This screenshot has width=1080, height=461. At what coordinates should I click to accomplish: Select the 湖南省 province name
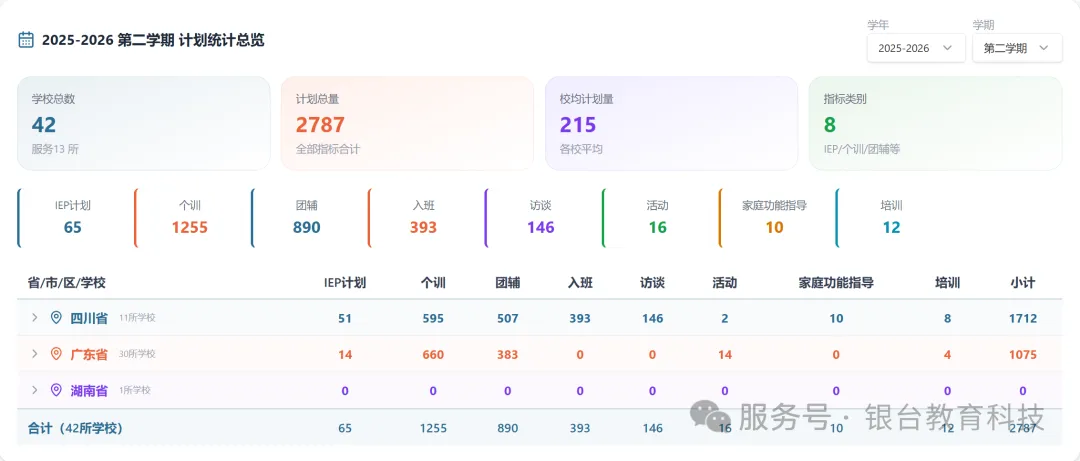pos(89,390)
